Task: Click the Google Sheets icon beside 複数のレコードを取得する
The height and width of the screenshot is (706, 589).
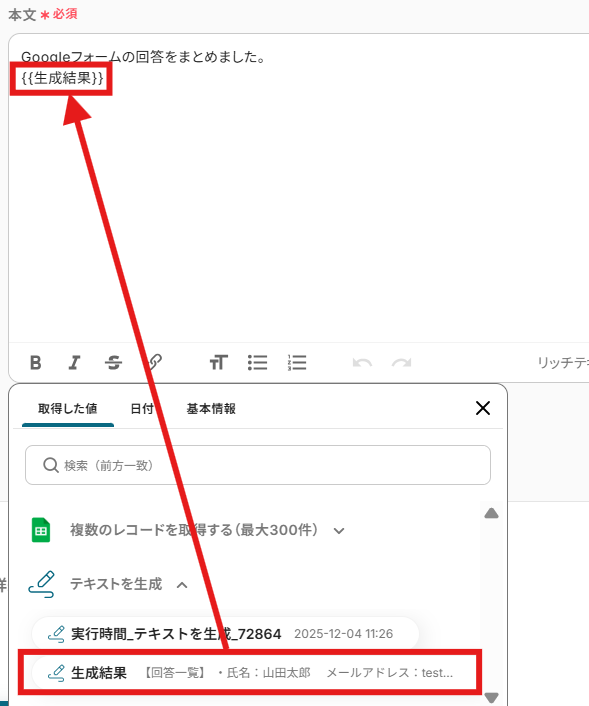Action: pos(41,530)
